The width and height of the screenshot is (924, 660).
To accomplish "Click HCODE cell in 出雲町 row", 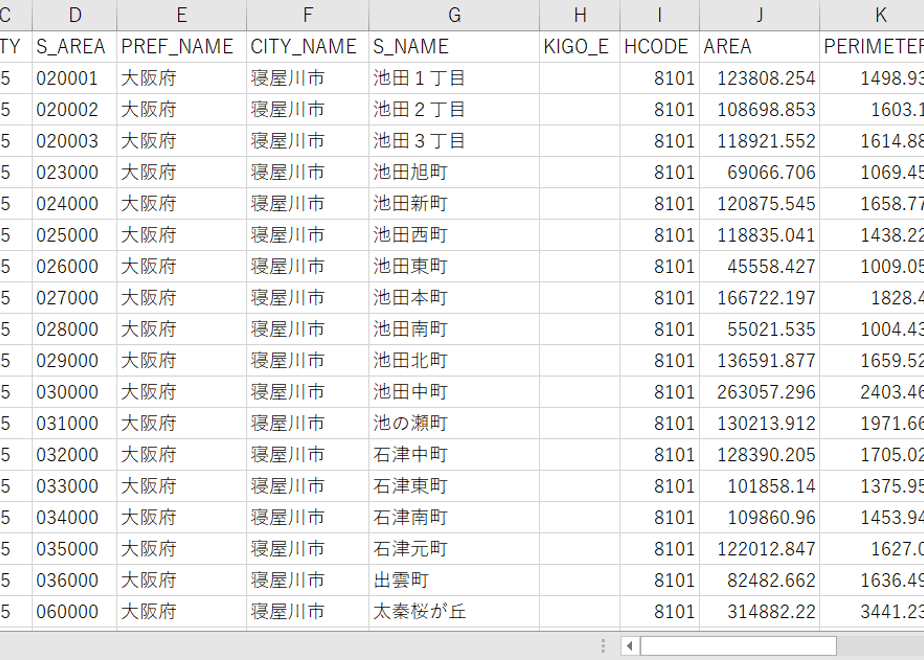I will [x=659, y=580].
